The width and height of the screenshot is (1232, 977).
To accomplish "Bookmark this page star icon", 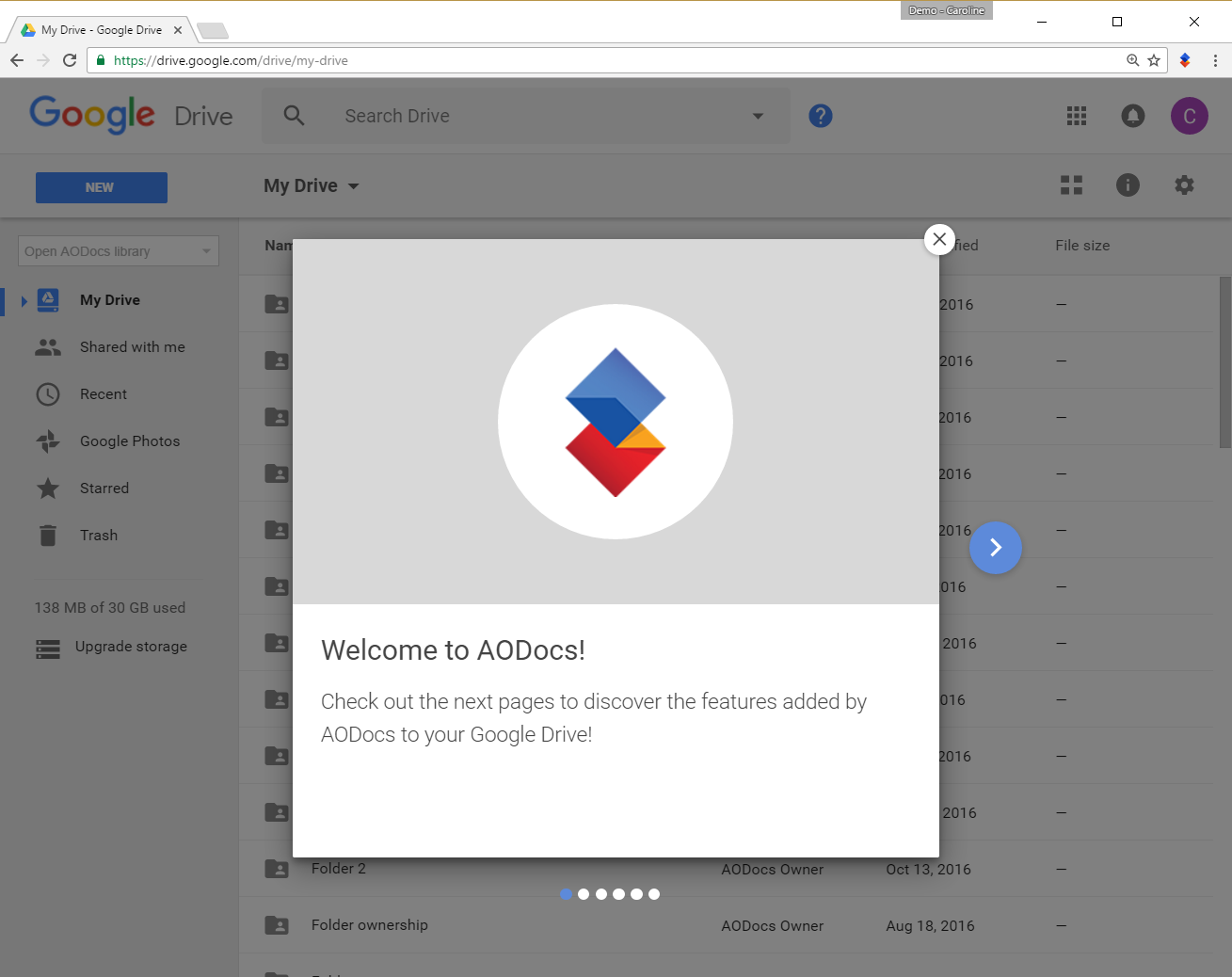I will (x=1154, y=60).
